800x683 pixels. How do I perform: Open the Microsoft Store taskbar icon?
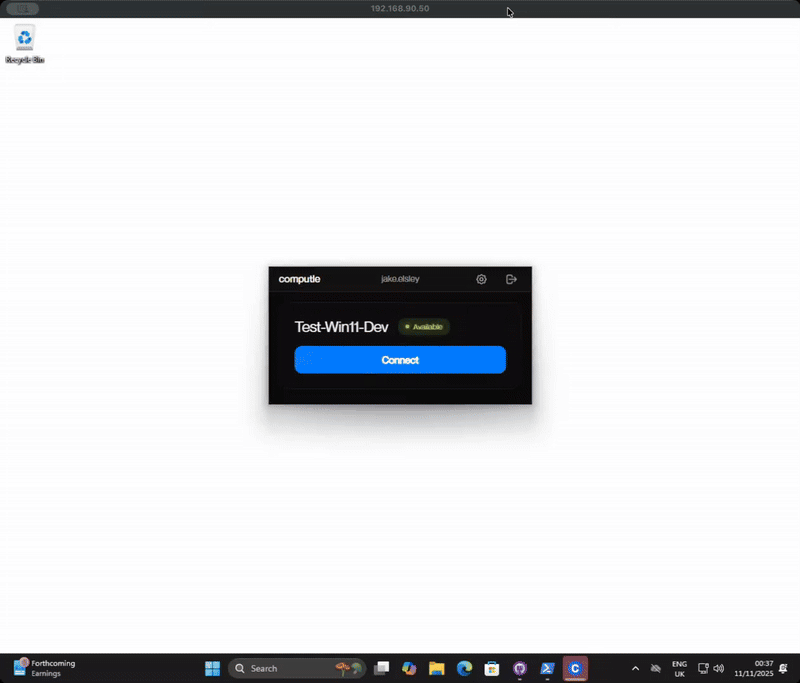tap(490, 668)
